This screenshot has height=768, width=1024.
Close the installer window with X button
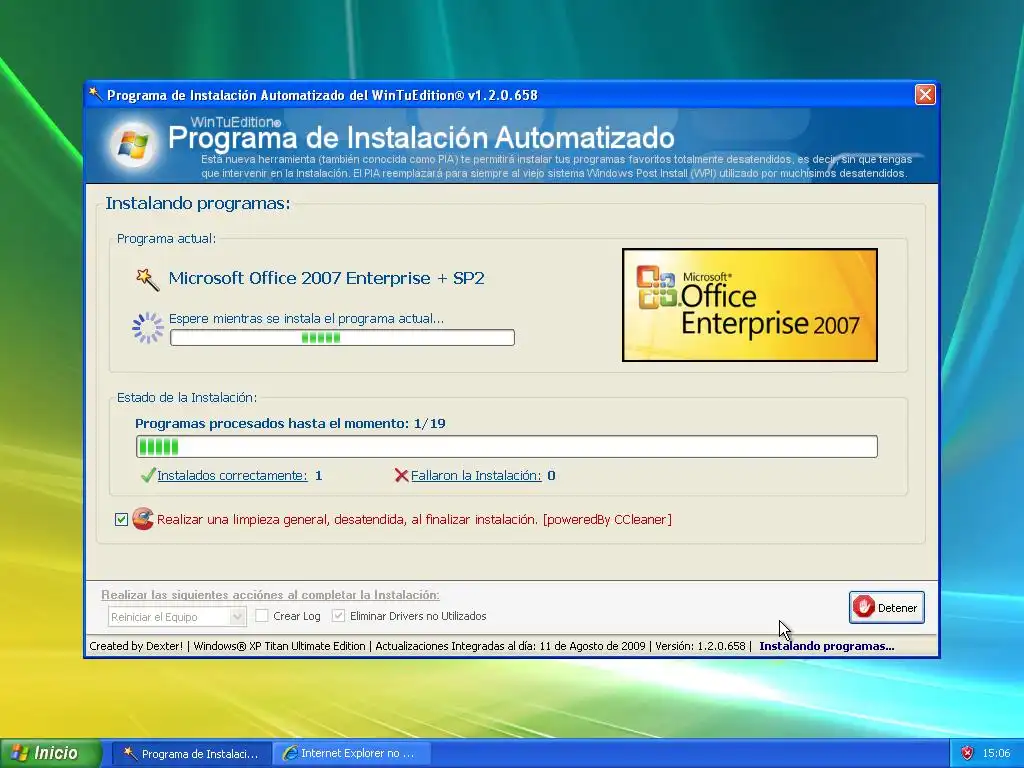(x=925, y=95)
